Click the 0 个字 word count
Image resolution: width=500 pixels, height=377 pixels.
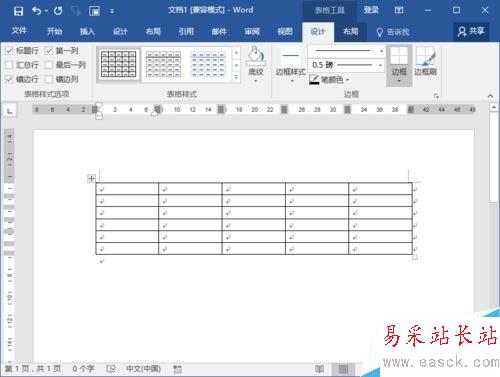click(x=83, y=369)
